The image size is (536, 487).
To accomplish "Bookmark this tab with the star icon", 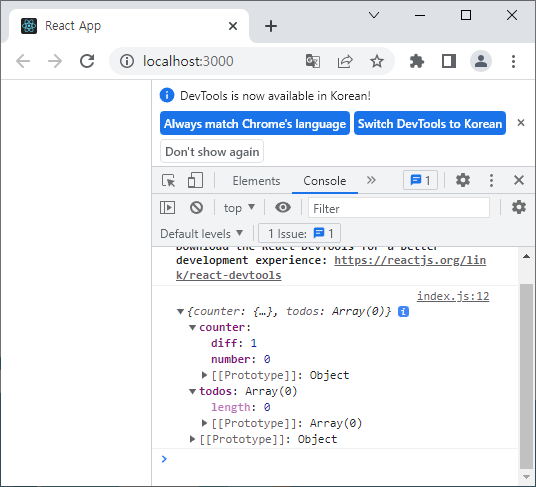I will (x=377, y=62).
